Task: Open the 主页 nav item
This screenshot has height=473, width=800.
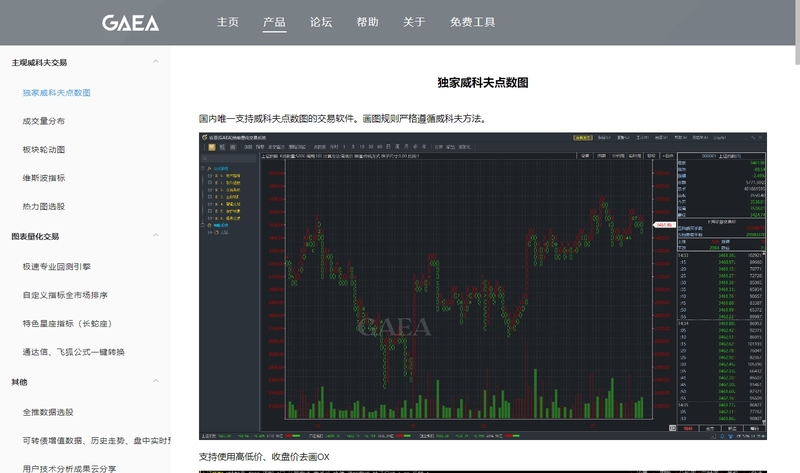Action: pos(228,22)
